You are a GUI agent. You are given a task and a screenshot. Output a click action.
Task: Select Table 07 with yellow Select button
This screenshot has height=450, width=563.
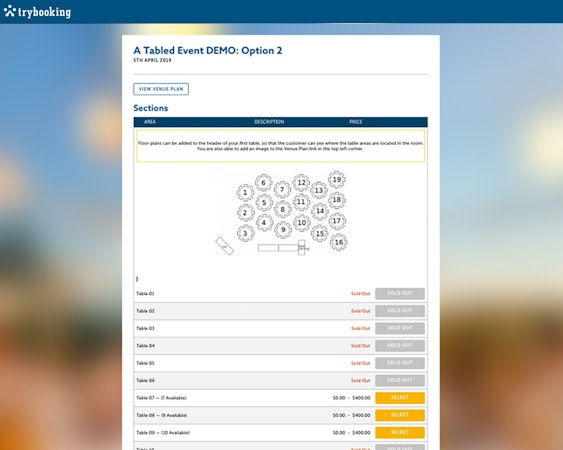coord(400,398)
